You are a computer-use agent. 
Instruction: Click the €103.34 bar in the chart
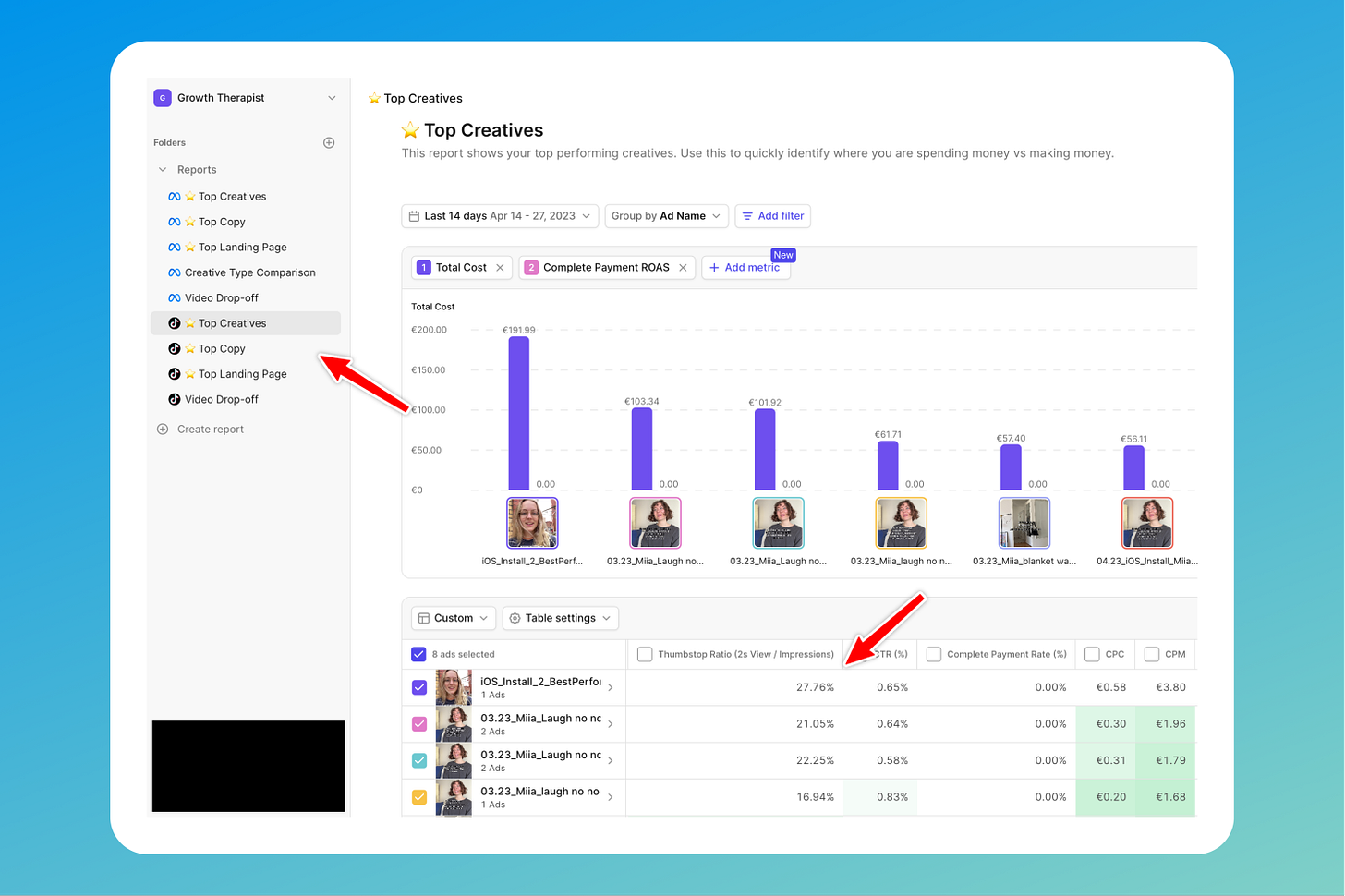[642, 449]
